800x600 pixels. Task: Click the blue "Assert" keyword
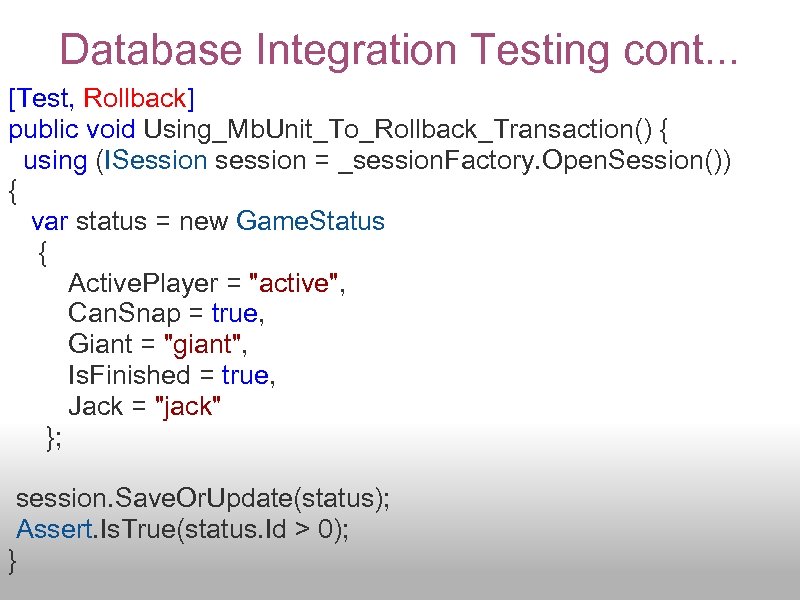point(54,530)
